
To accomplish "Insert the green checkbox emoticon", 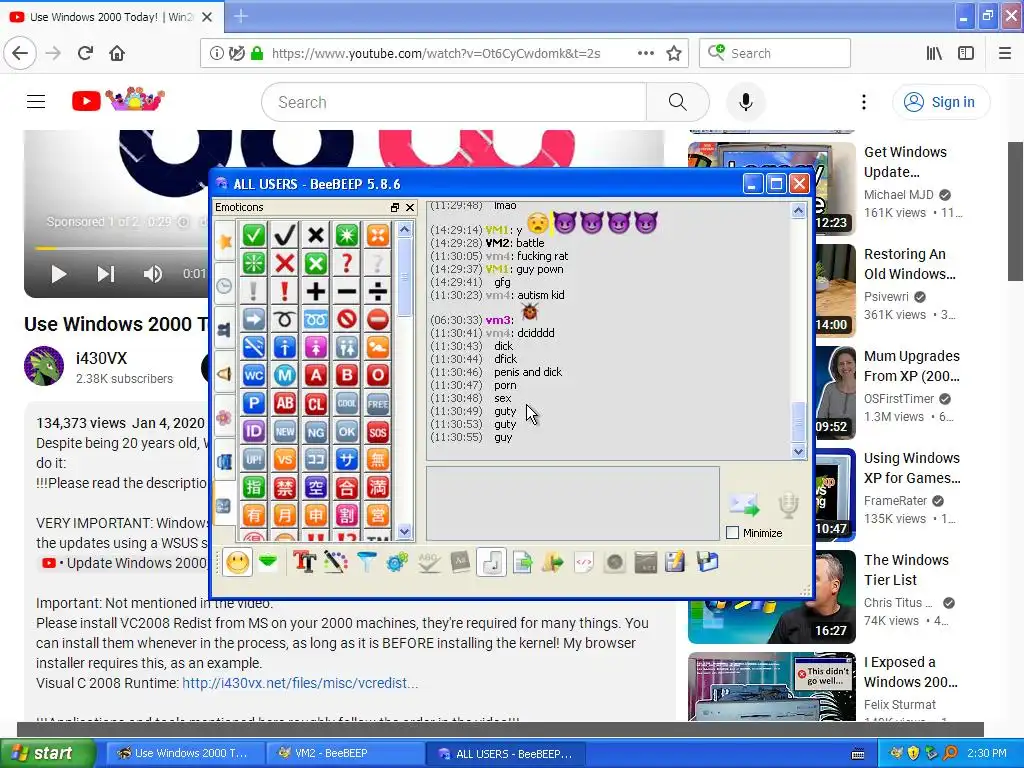I will point(253,235).
